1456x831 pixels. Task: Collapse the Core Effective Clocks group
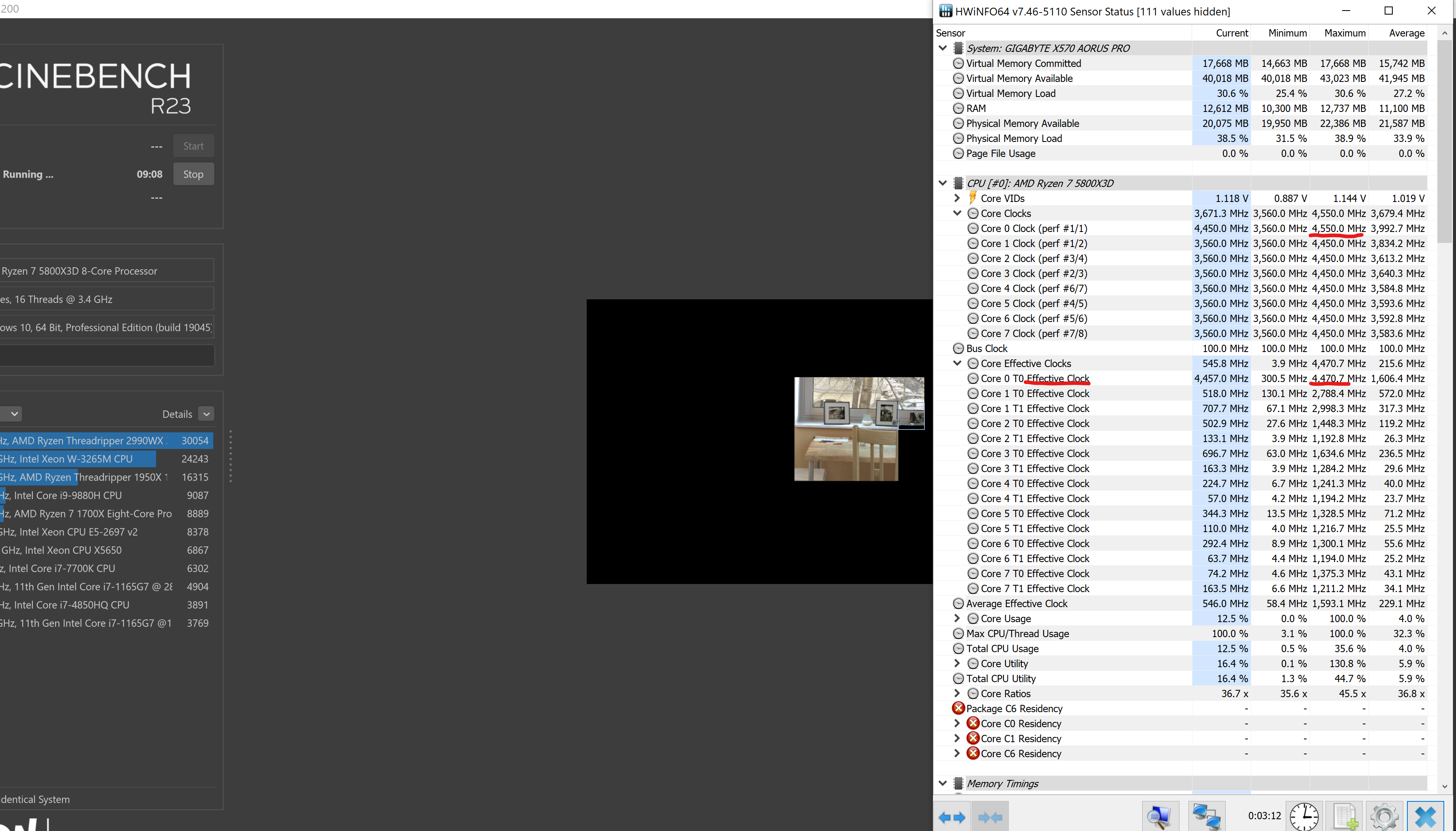pyautogui.click(x=957, y=363)
